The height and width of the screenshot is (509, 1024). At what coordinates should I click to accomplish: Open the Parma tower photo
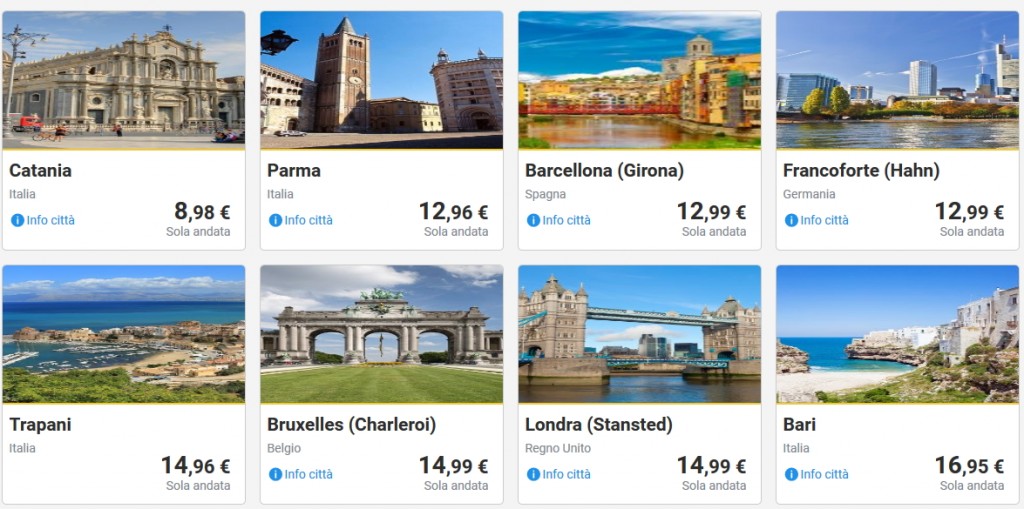coord(381,80)
